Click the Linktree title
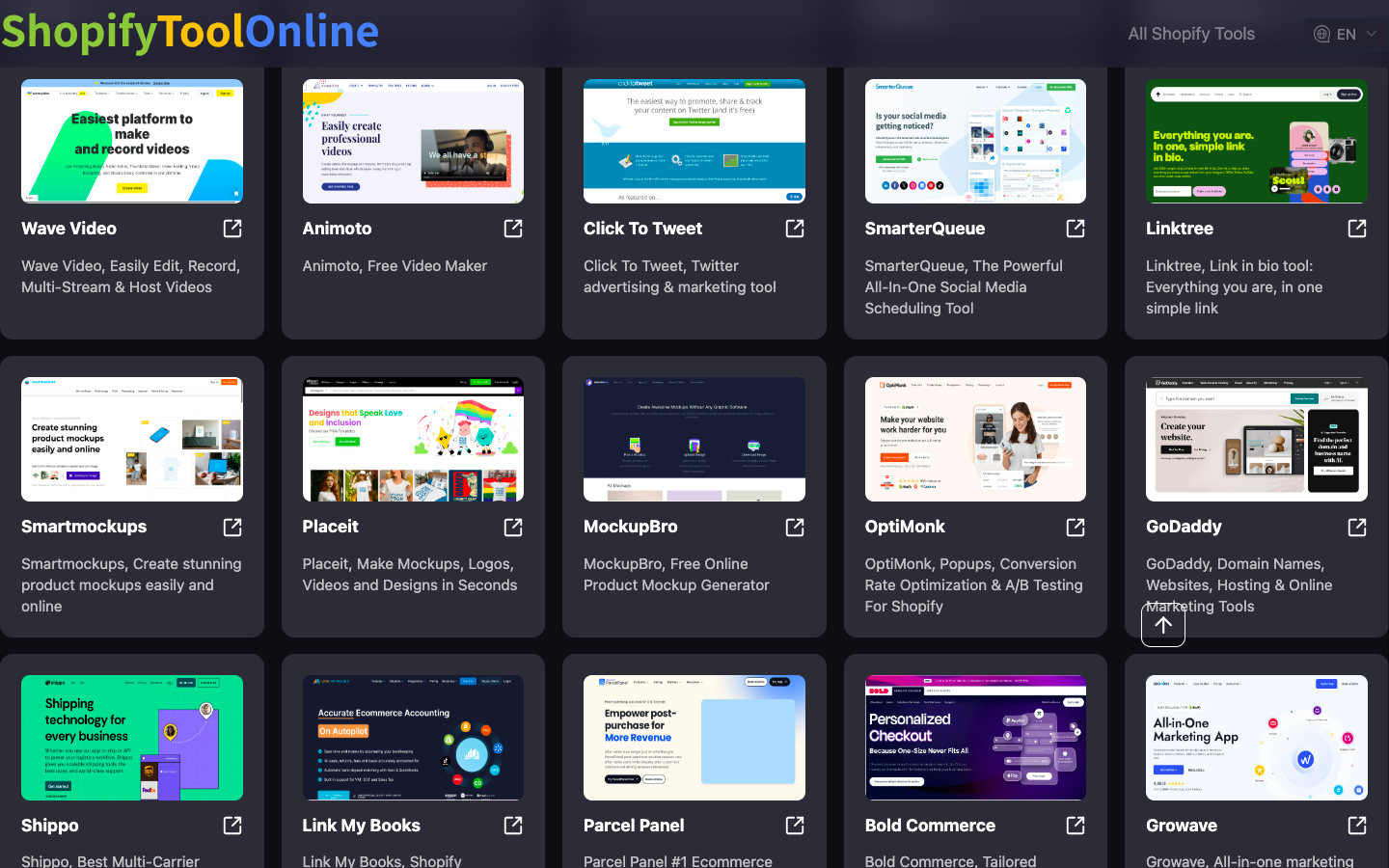The height and width of the screenshot is (868, 1389). click(x=1180, y=229)
